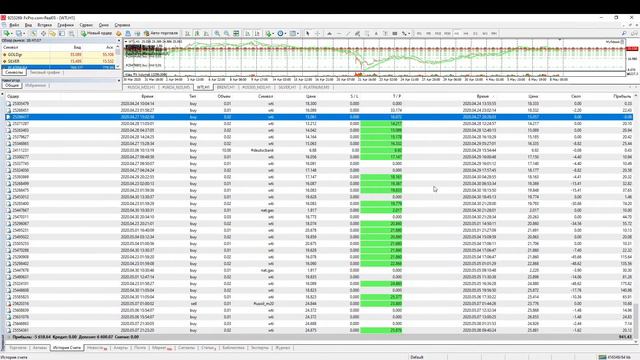Switch to the Алерты terminal tab
Image resolution: width=640 pixels, height=360 pixels.
click(120, 348)
